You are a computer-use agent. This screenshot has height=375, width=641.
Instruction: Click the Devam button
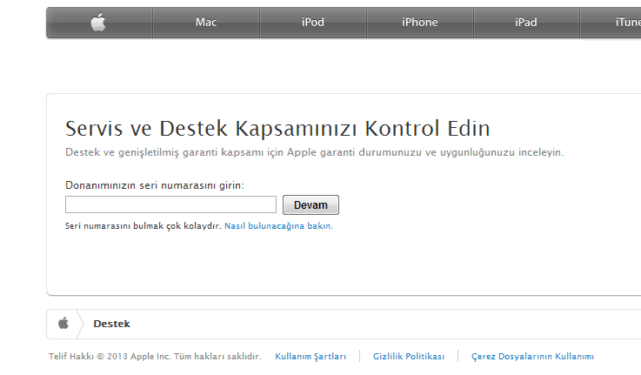click(311, 205)
